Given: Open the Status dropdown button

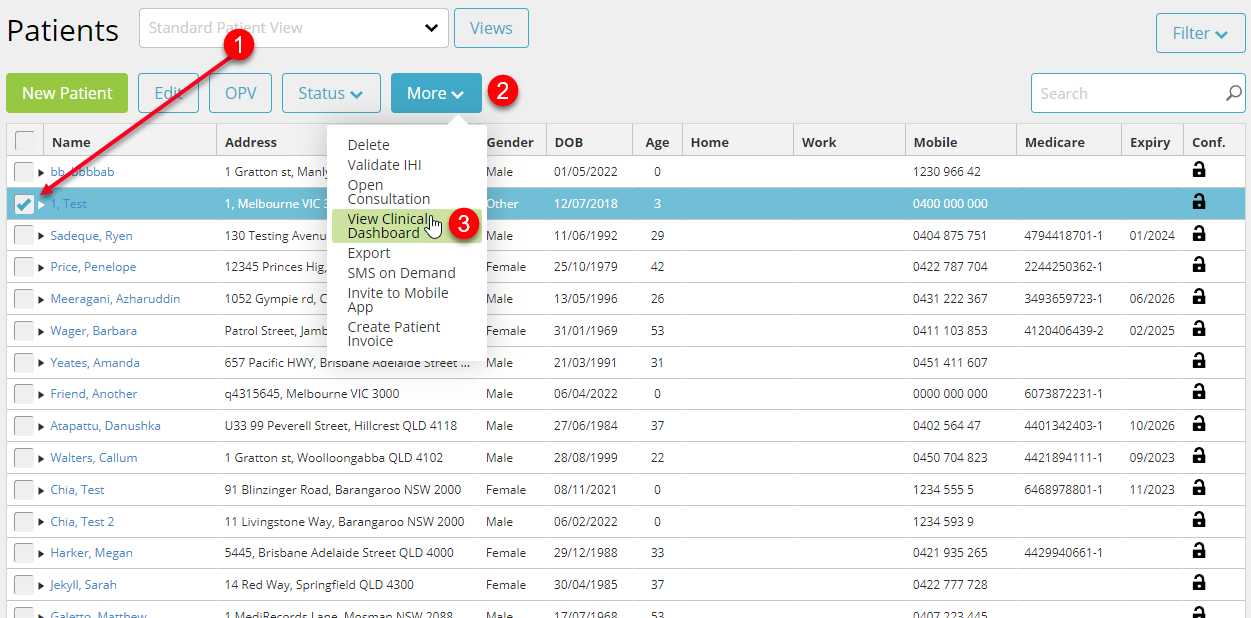Looking at the screenshot, I should [x=331, y=93].
